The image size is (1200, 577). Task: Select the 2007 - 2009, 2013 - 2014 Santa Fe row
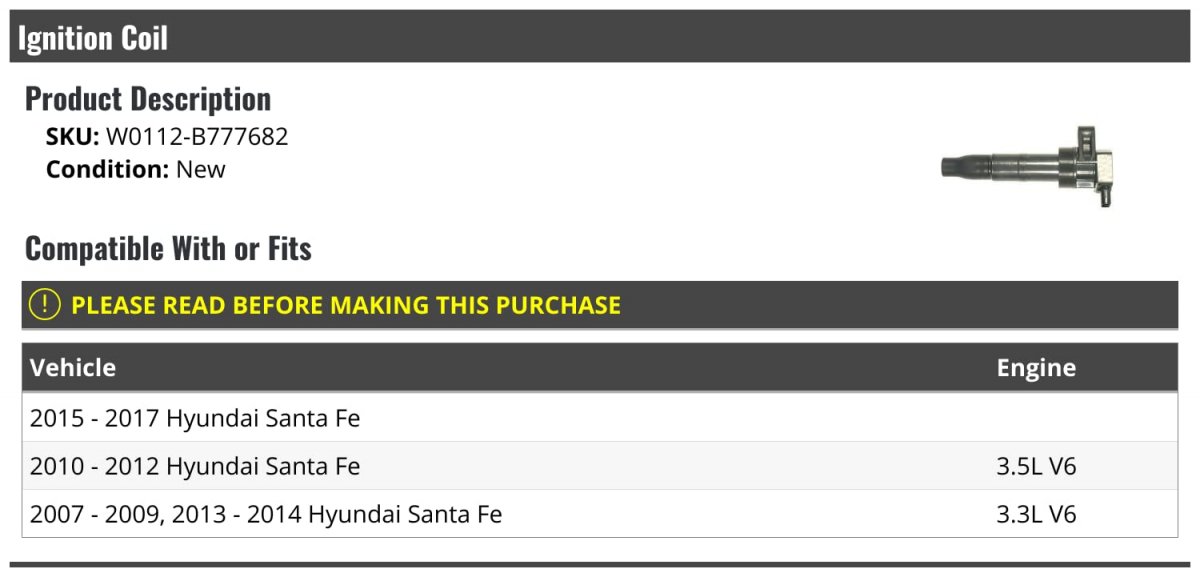coord(266,515)
